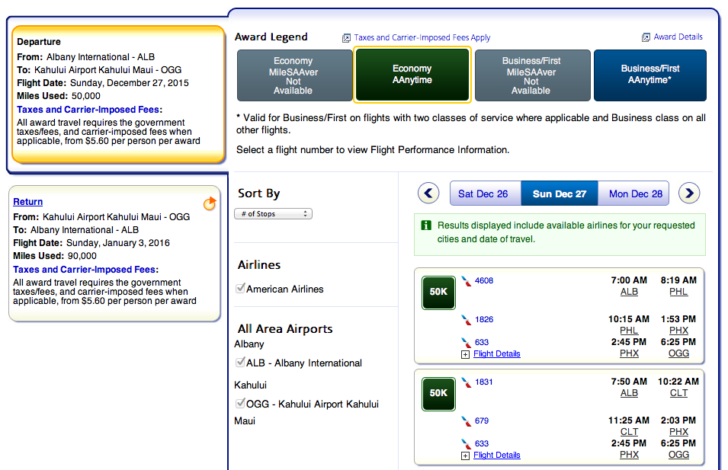Image resolution: width=728 pixels, height=470 pixels.
Task: Switch to the Mon Dec 28 tab
Action: 636,194
